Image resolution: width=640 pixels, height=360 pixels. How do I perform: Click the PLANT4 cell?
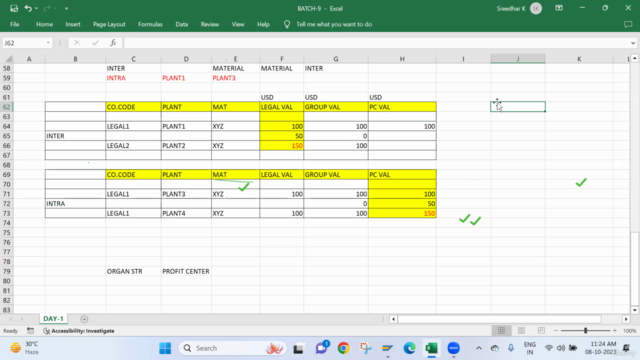186,213
